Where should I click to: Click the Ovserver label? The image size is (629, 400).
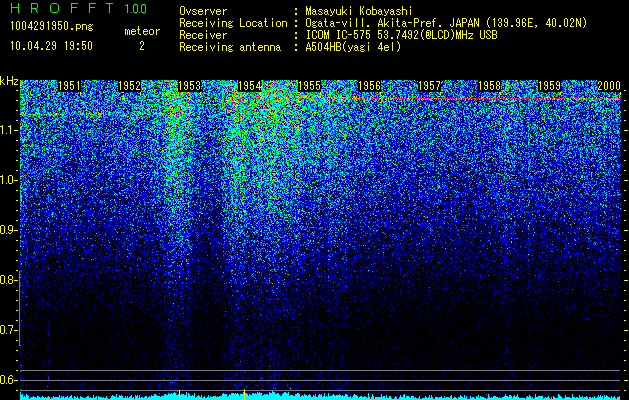(x=203, y=11)
